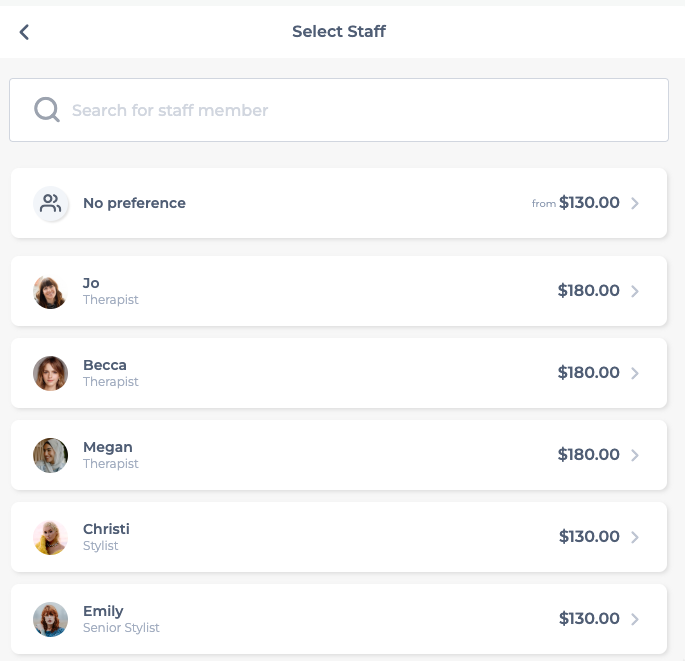This screenshot has width=685, height=661.
Task: Click the chevron on Emily's row
Action: (635, 619)
